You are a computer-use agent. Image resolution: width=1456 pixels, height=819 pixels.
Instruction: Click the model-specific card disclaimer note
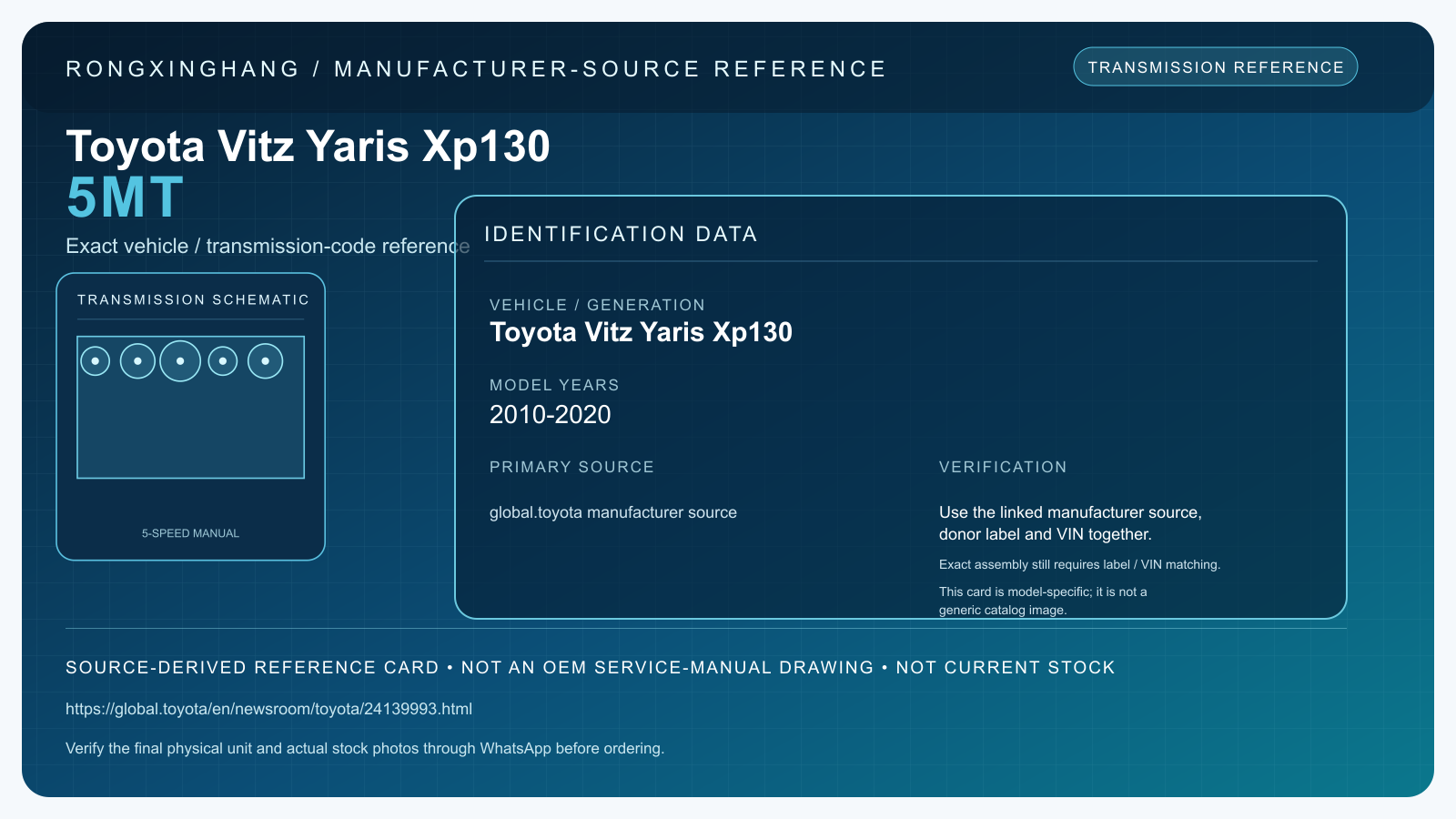pyautogui.click(x=1043, y=601)
